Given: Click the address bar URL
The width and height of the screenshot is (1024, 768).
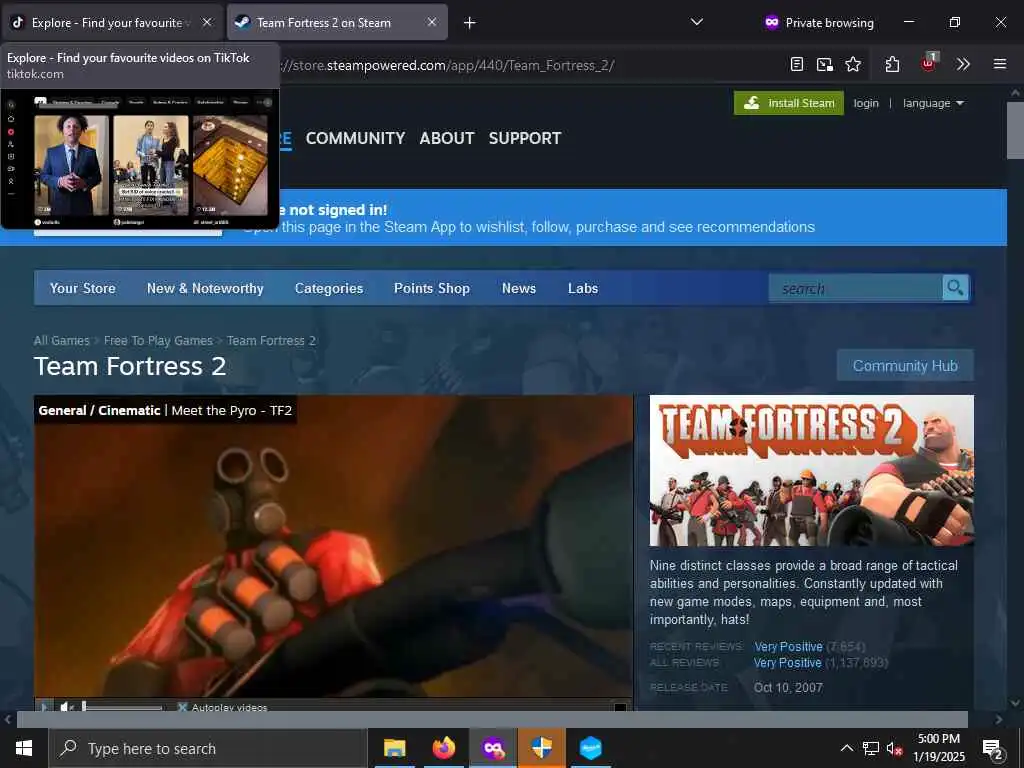Looking at the screenshot, I should coord(447,65).
